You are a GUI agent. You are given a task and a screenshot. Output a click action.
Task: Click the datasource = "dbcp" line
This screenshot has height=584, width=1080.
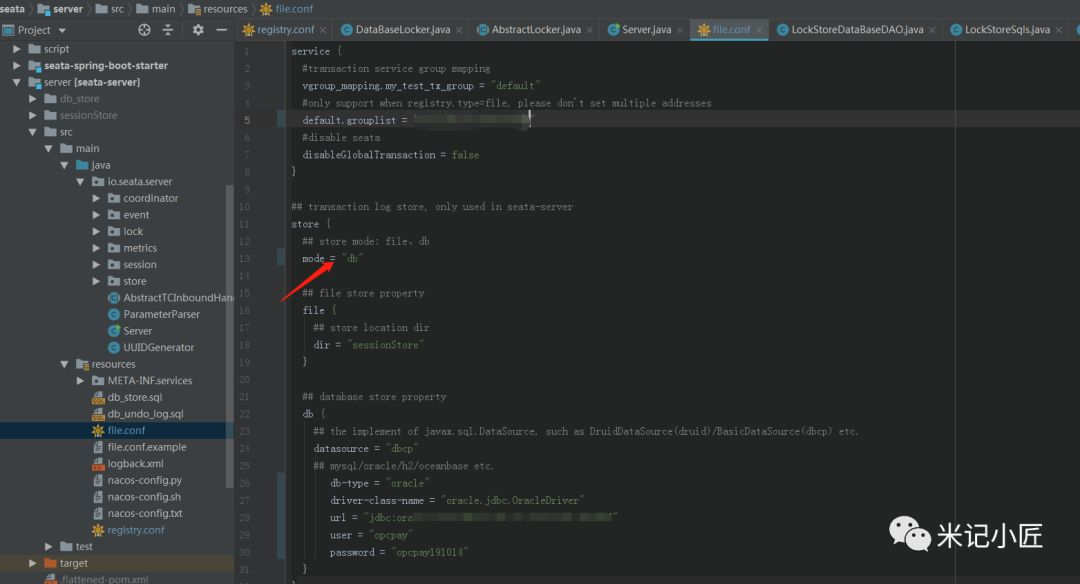[x=366, y=448]
